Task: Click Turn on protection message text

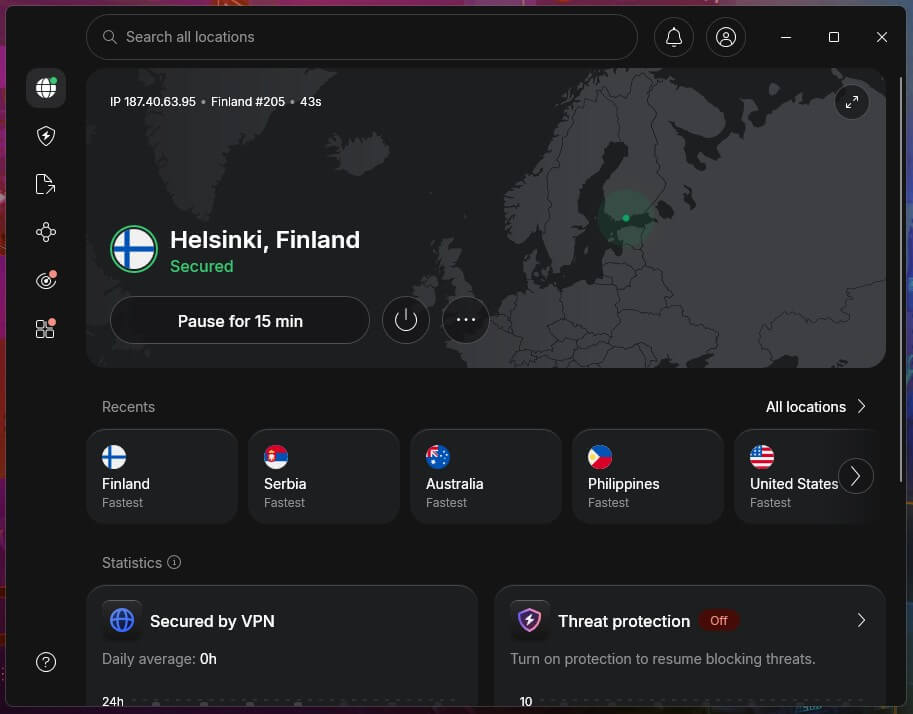Action: pos(663,659)
